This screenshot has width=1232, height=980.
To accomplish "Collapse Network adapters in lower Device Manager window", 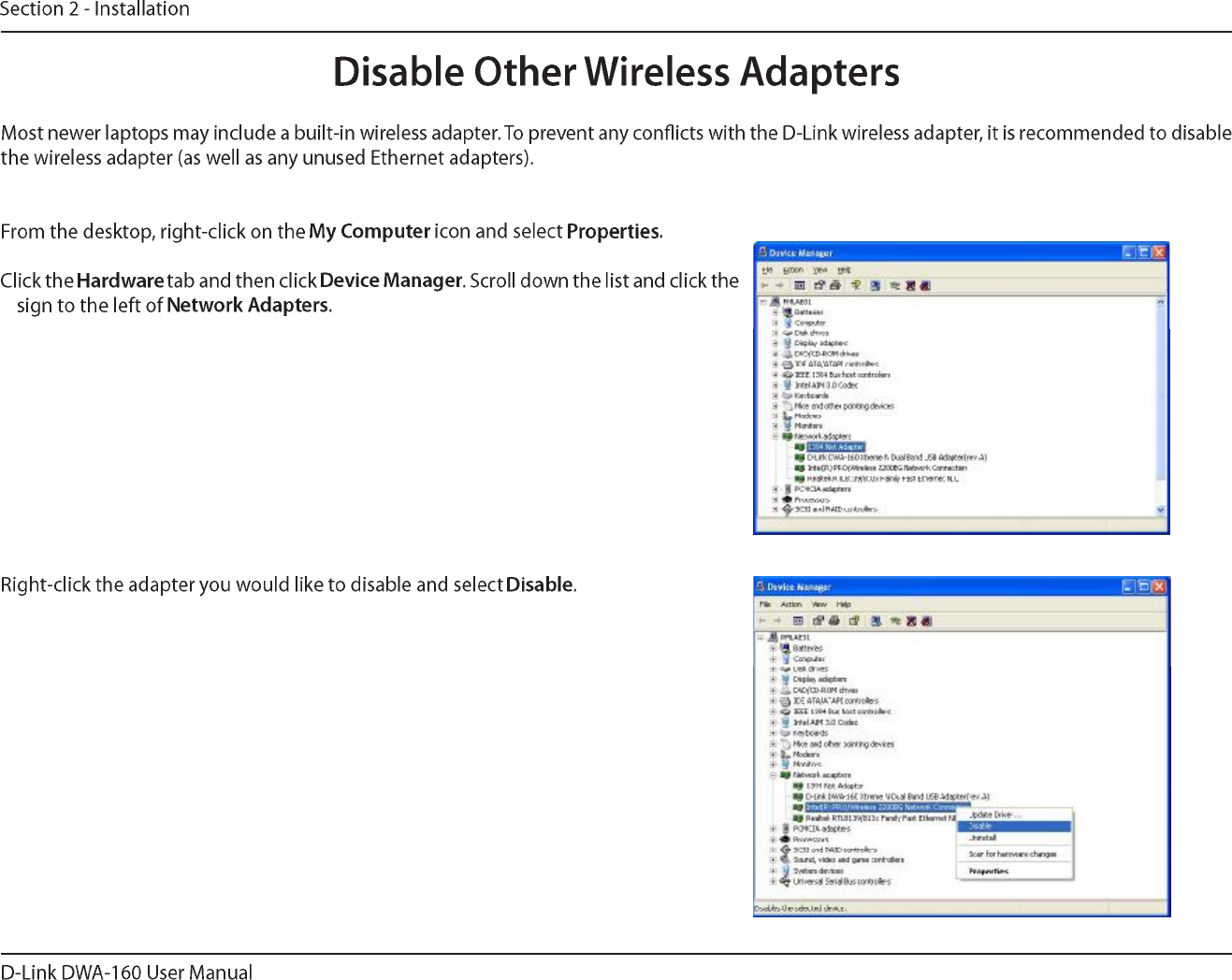I will click(773, 775).
